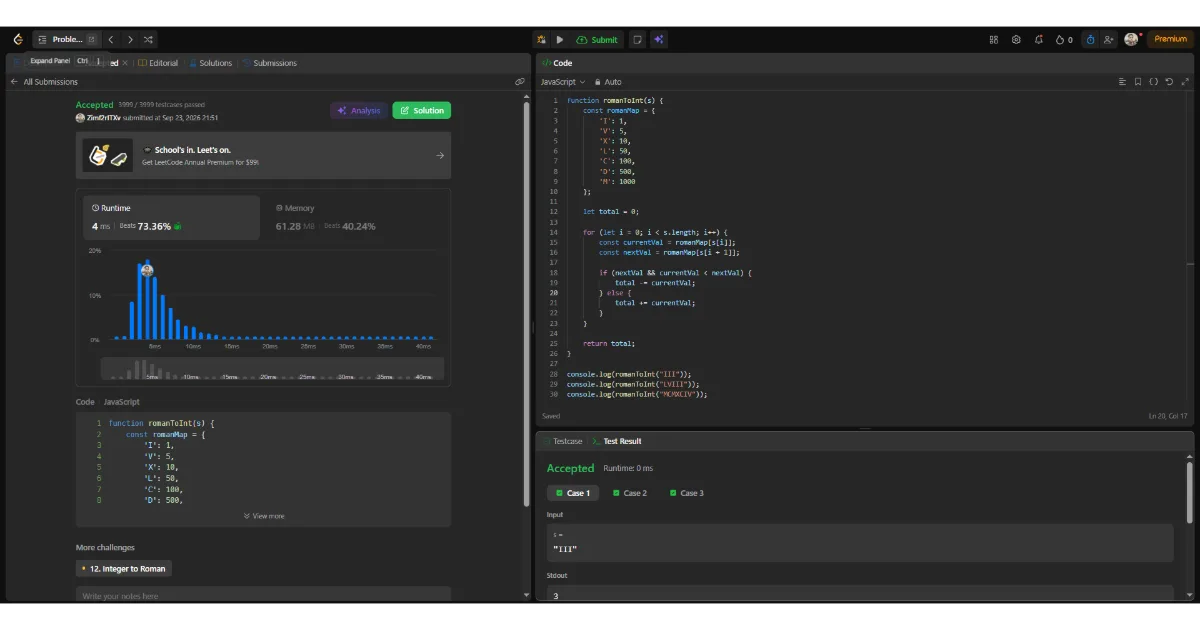This screenshot has height=630, width=1200.
Task: Close the Accepted tab
Action: click(125, 63)
